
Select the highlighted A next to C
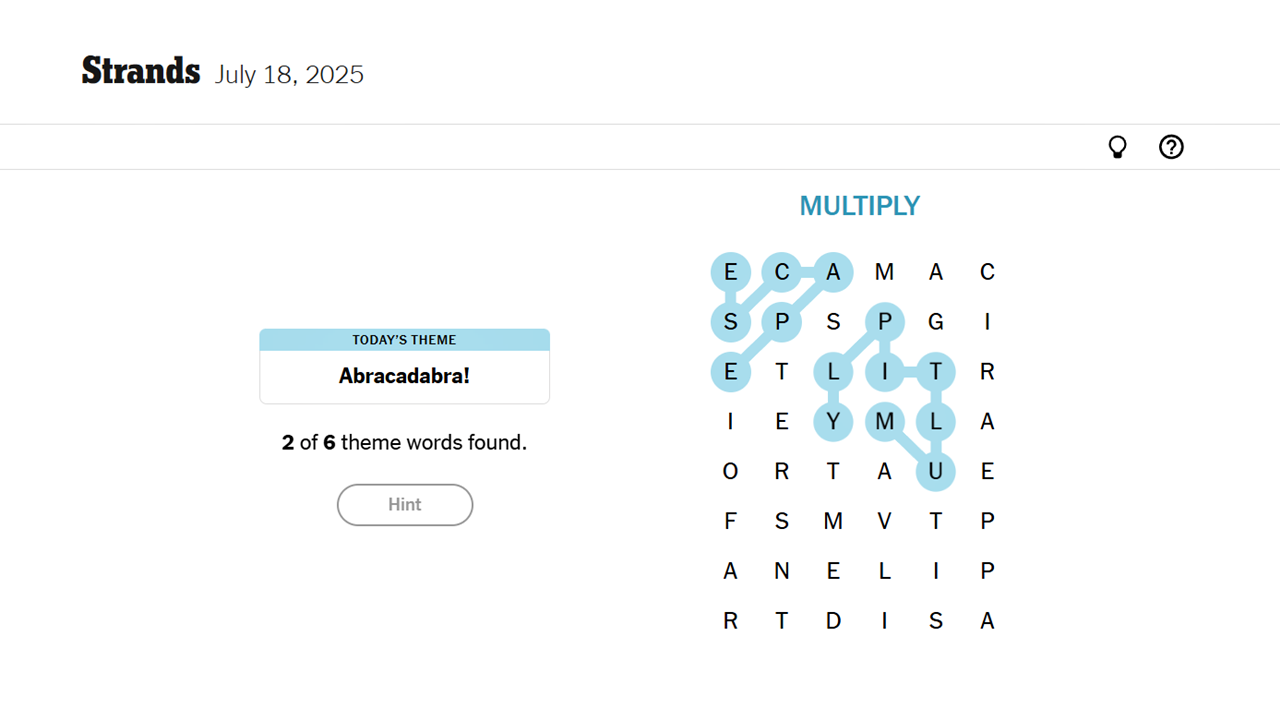[833, 271]
